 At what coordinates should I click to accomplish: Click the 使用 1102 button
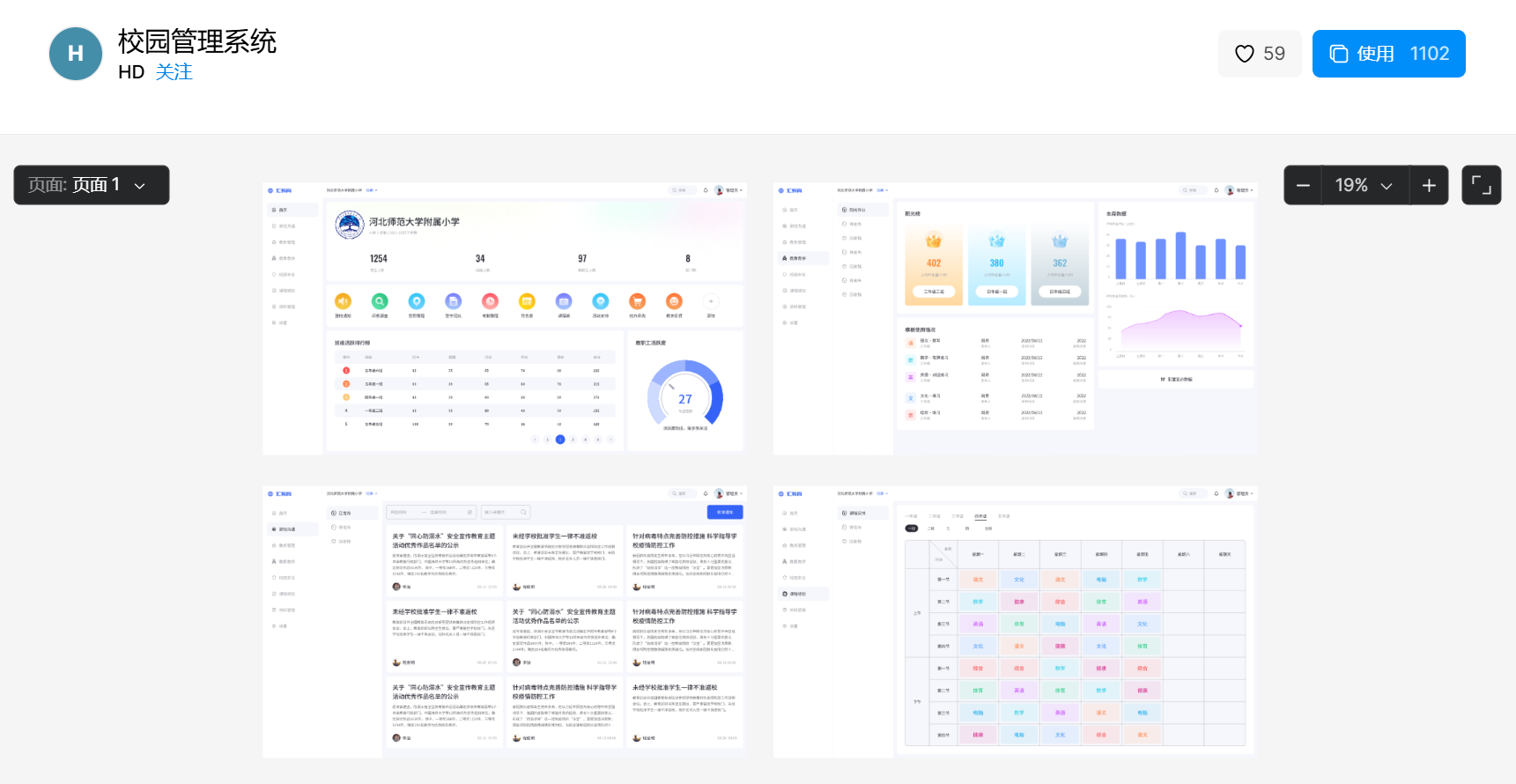[x=1388, y=54]
